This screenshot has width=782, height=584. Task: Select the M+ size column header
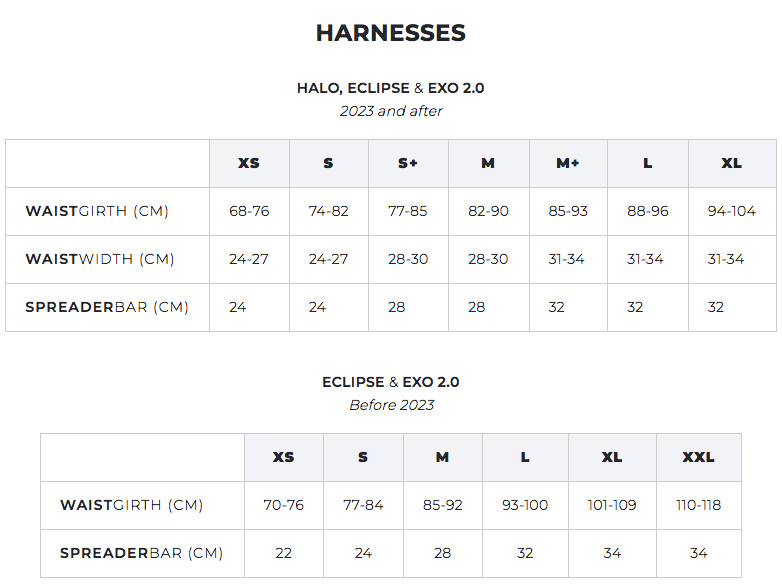coord(568,163)
